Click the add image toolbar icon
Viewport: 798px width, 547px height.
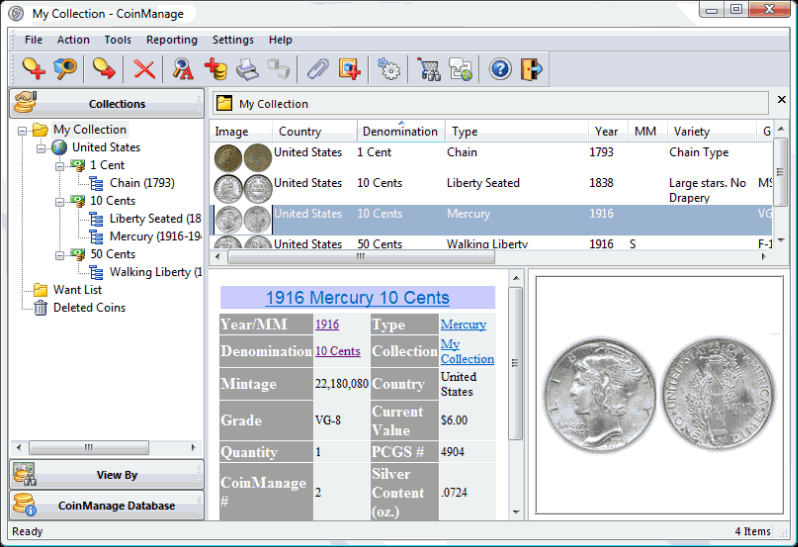[x=350, y=69]
